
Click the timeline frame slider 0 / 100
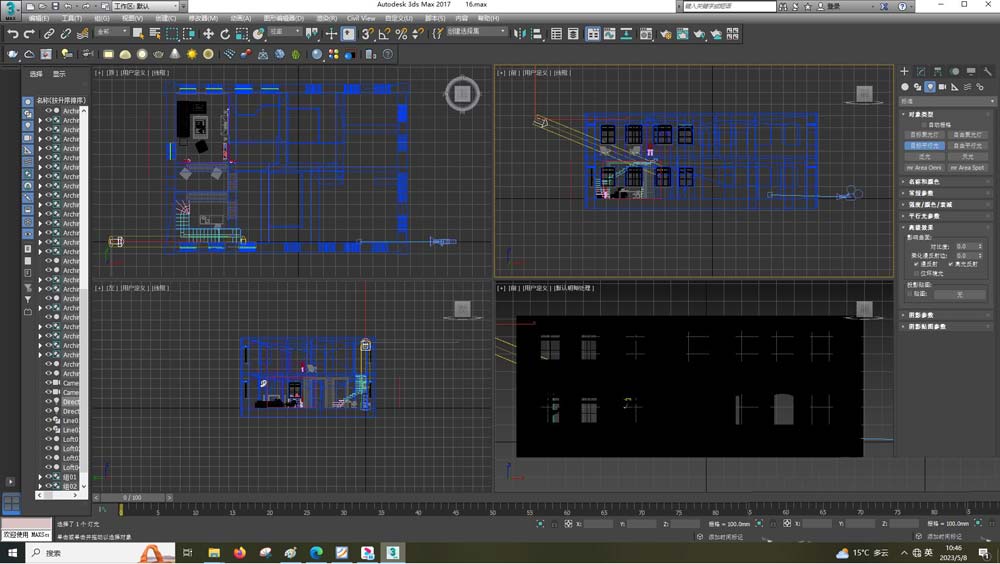tap(132, 497)
